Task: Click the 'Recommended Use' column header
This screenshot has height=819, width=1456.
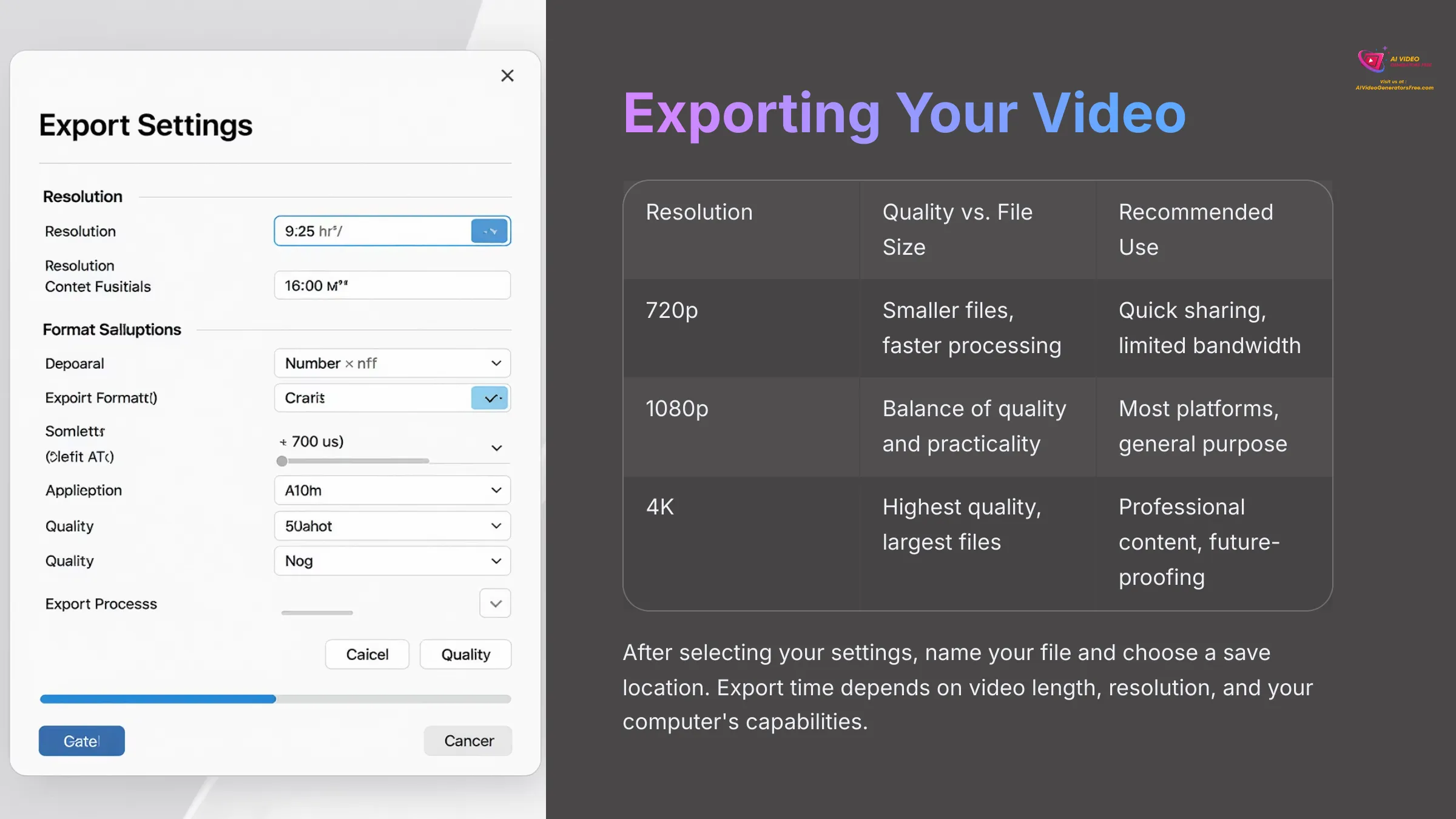Action: (1214, 230)
